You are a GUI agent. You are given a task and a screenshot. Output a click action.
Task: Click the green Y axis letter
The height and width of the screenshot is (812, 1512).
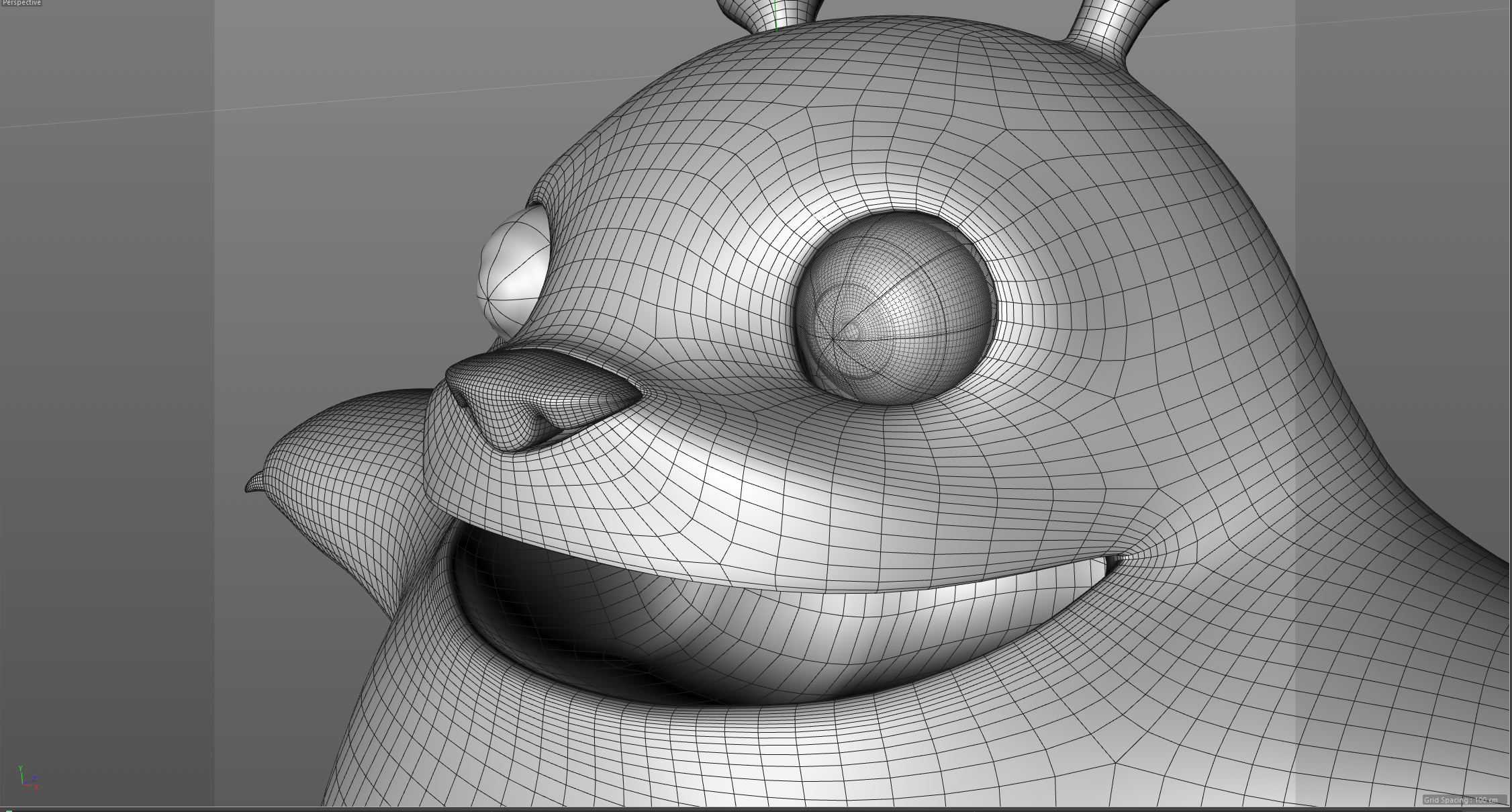[x=21, y=768]
